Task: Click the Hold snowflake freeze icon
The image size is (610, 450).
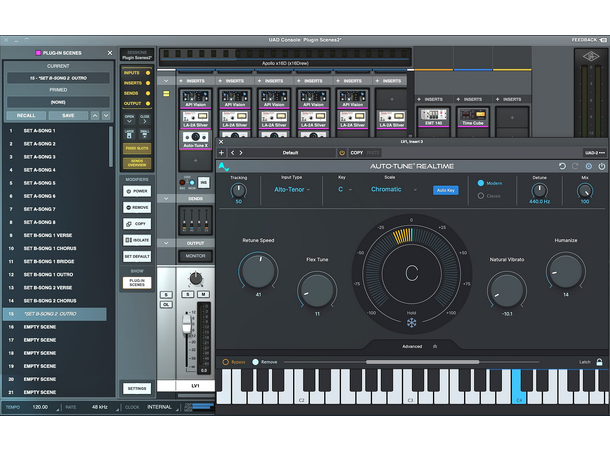Action: click(411, 322)
